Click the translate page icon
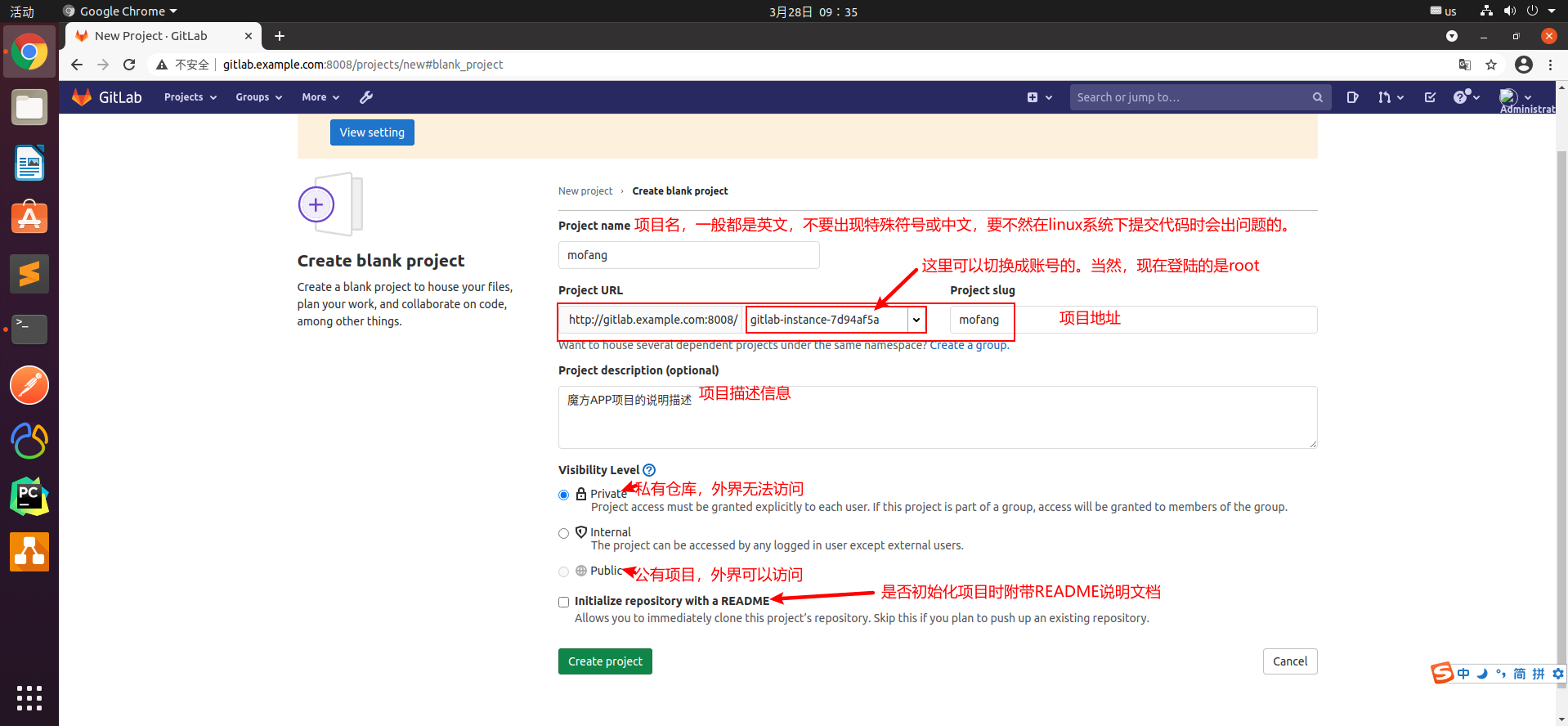This screenshot has height=726, width=1568. [1464, 65]
